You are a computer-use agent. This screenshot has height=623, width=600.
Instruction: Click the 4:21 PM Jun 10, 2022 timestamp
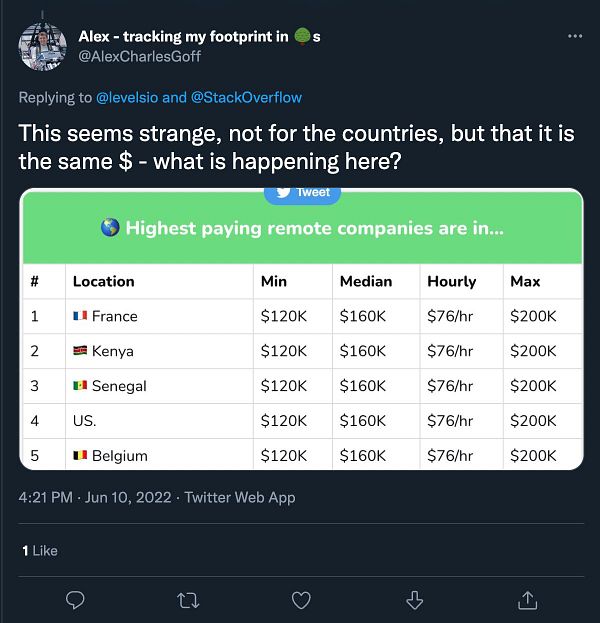tap(94, 497)
